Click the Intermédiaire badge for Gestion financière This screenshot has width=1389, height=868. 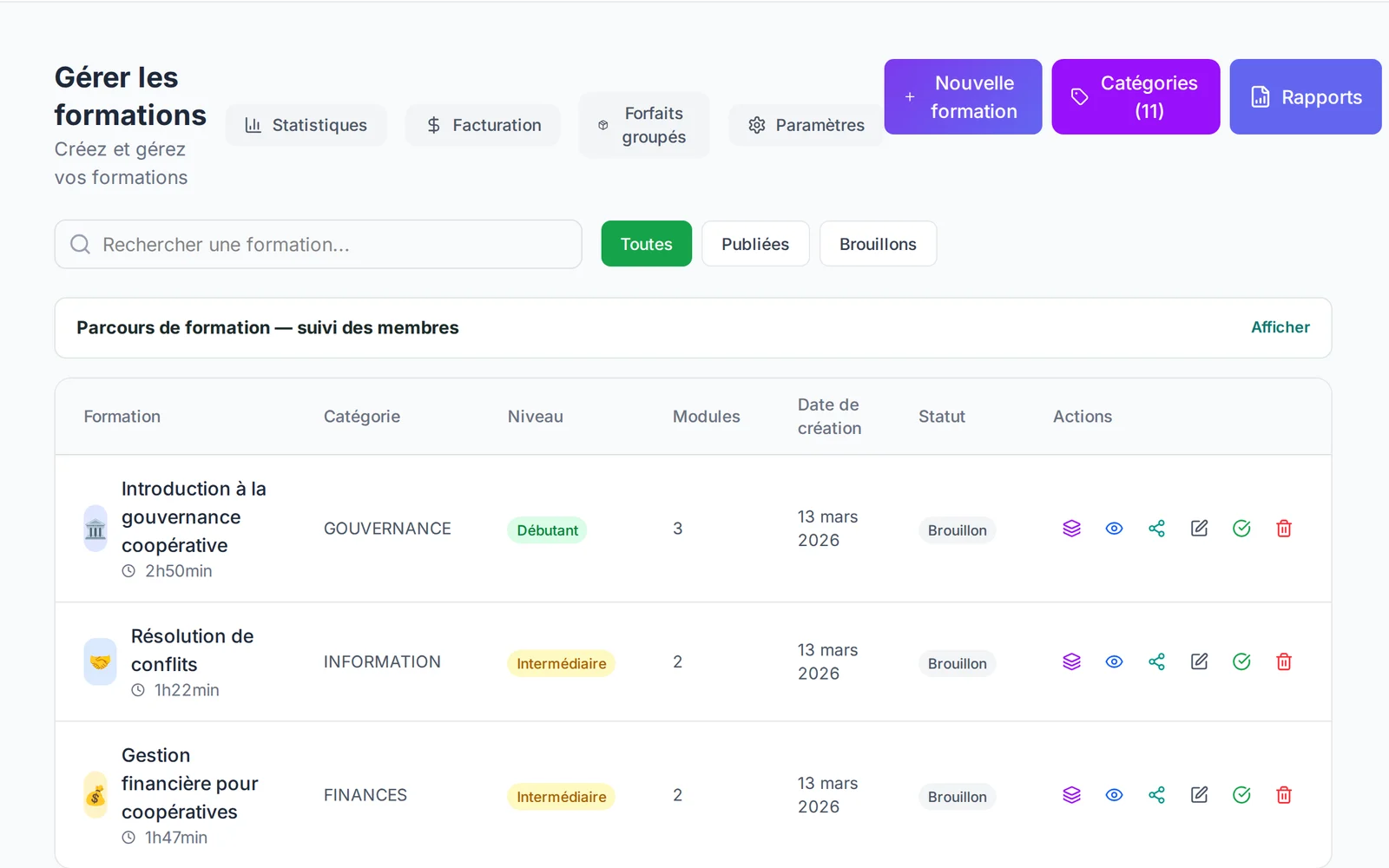tap(561, 797)
